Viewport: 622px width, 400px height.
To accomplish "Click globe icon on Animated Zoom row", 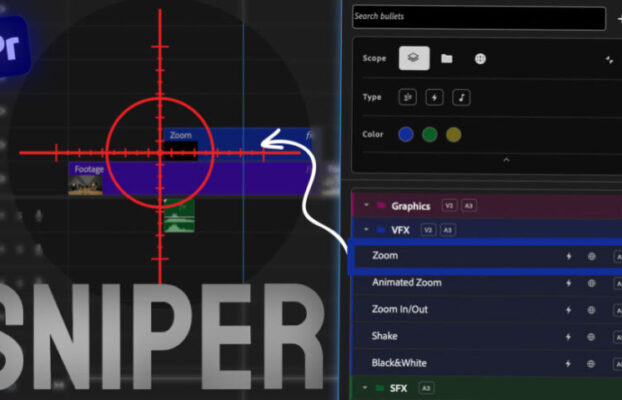I will coord(591,283).
